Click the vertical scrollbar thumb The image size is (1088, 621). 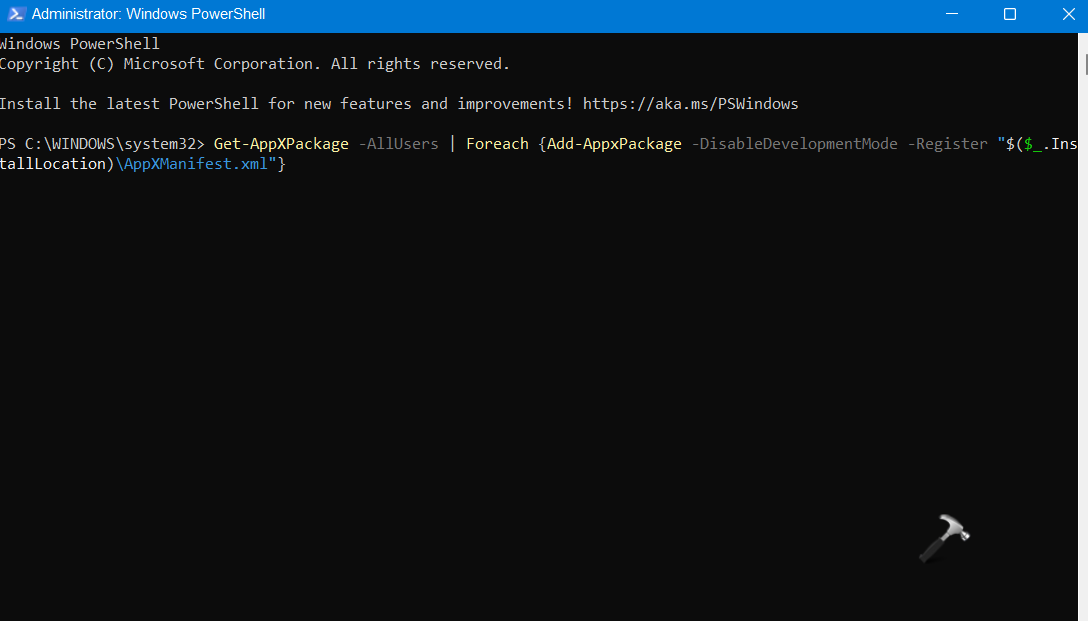1084,63
